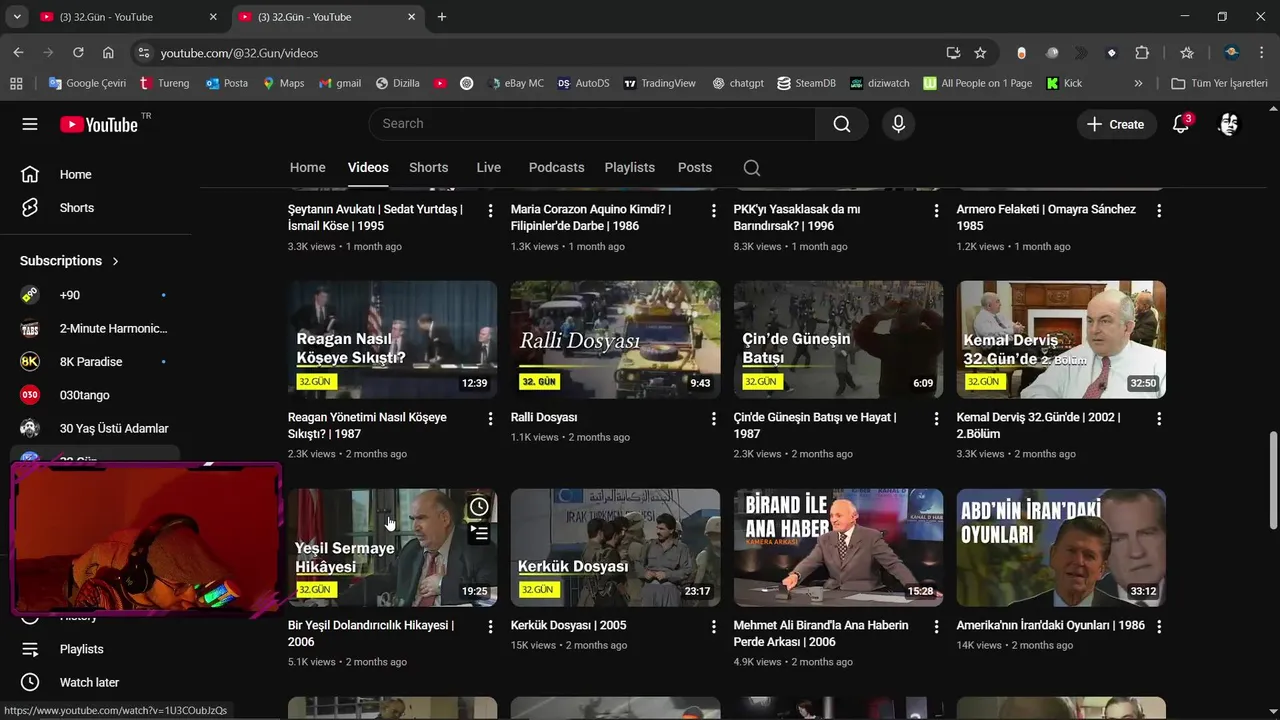Open the YouTube hamburger guide menu

click(x=30, y=124)
